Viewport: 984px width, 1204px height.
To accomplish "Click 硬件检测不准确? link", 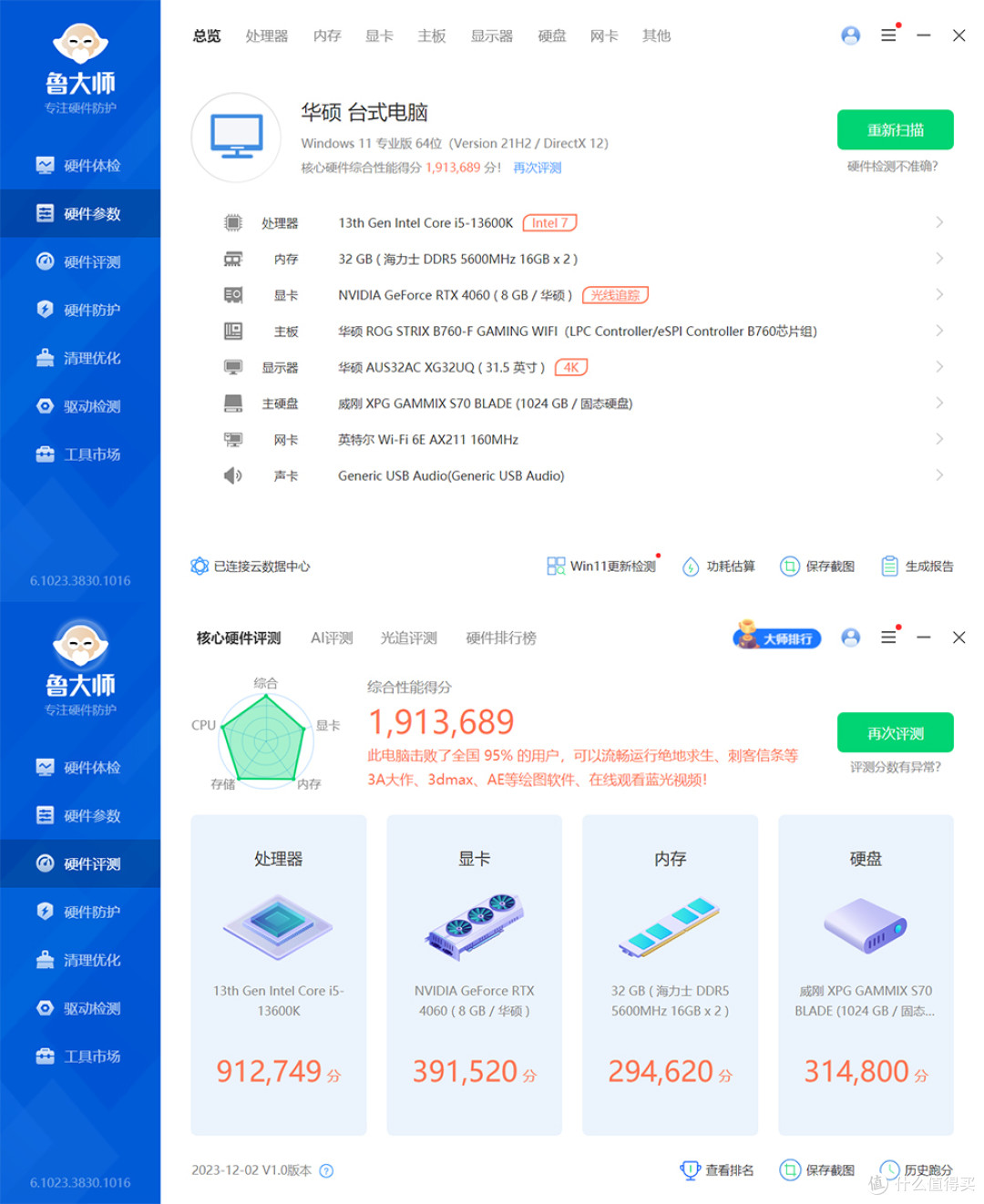I will [x=893, y=166].
